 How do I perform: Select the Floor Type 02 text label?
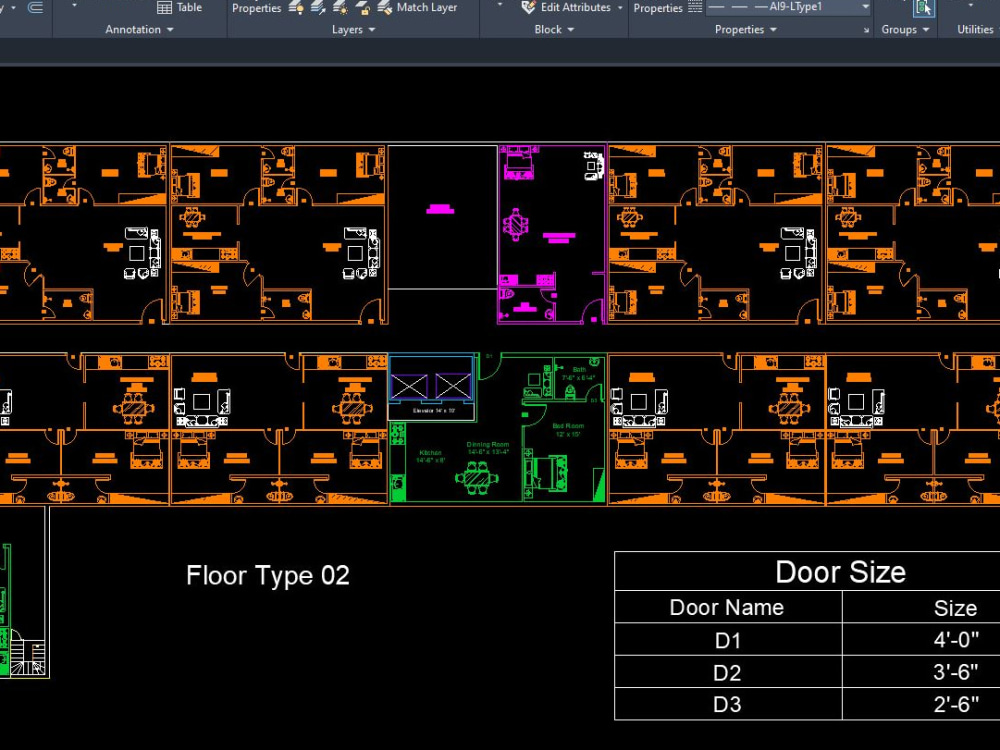(267, 575)
